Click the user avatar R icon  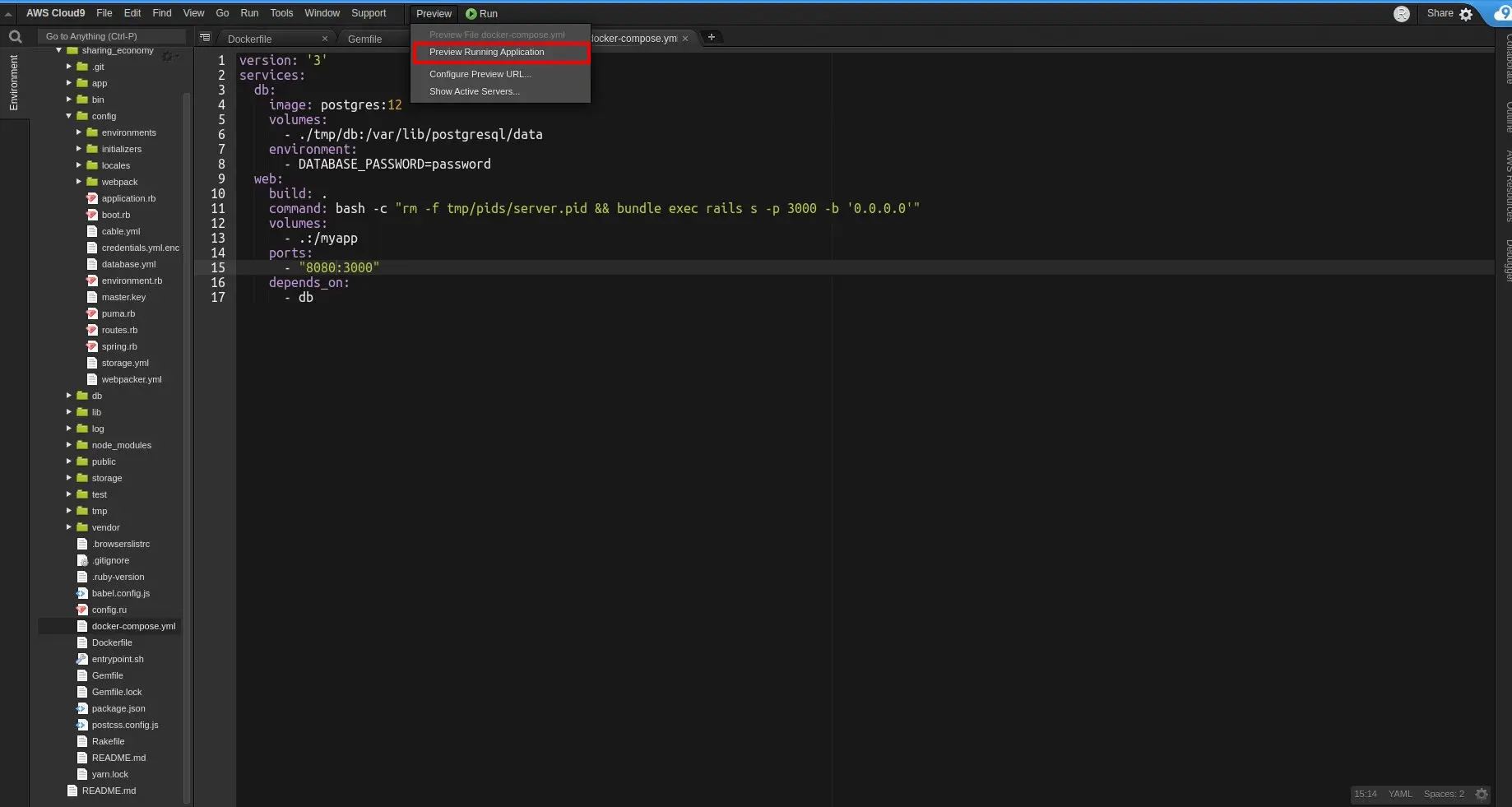[x=1402, y=14]
